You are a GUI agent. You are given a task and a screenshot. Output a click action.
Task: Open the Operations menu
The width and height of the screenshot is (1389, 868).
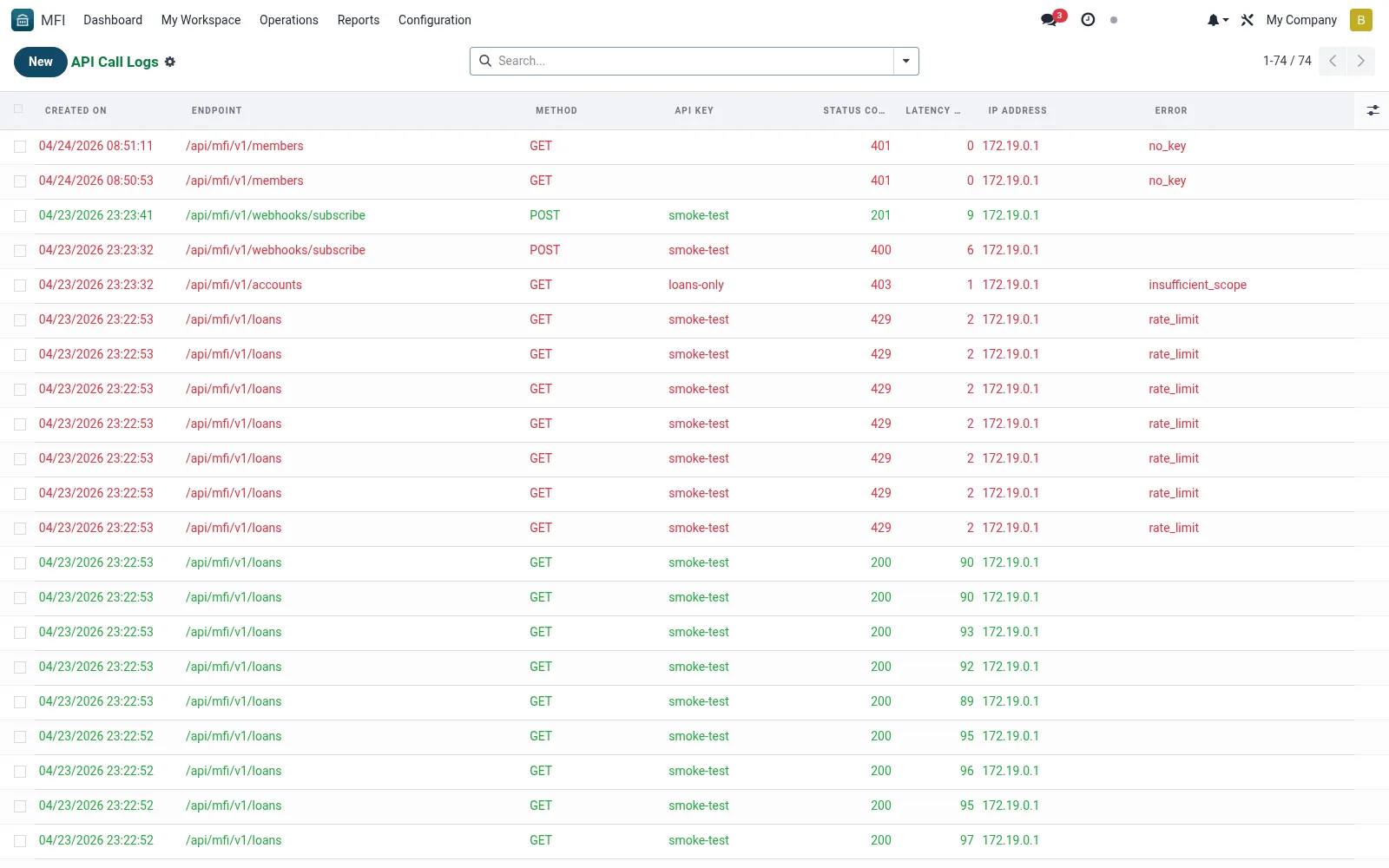(289, 20)
